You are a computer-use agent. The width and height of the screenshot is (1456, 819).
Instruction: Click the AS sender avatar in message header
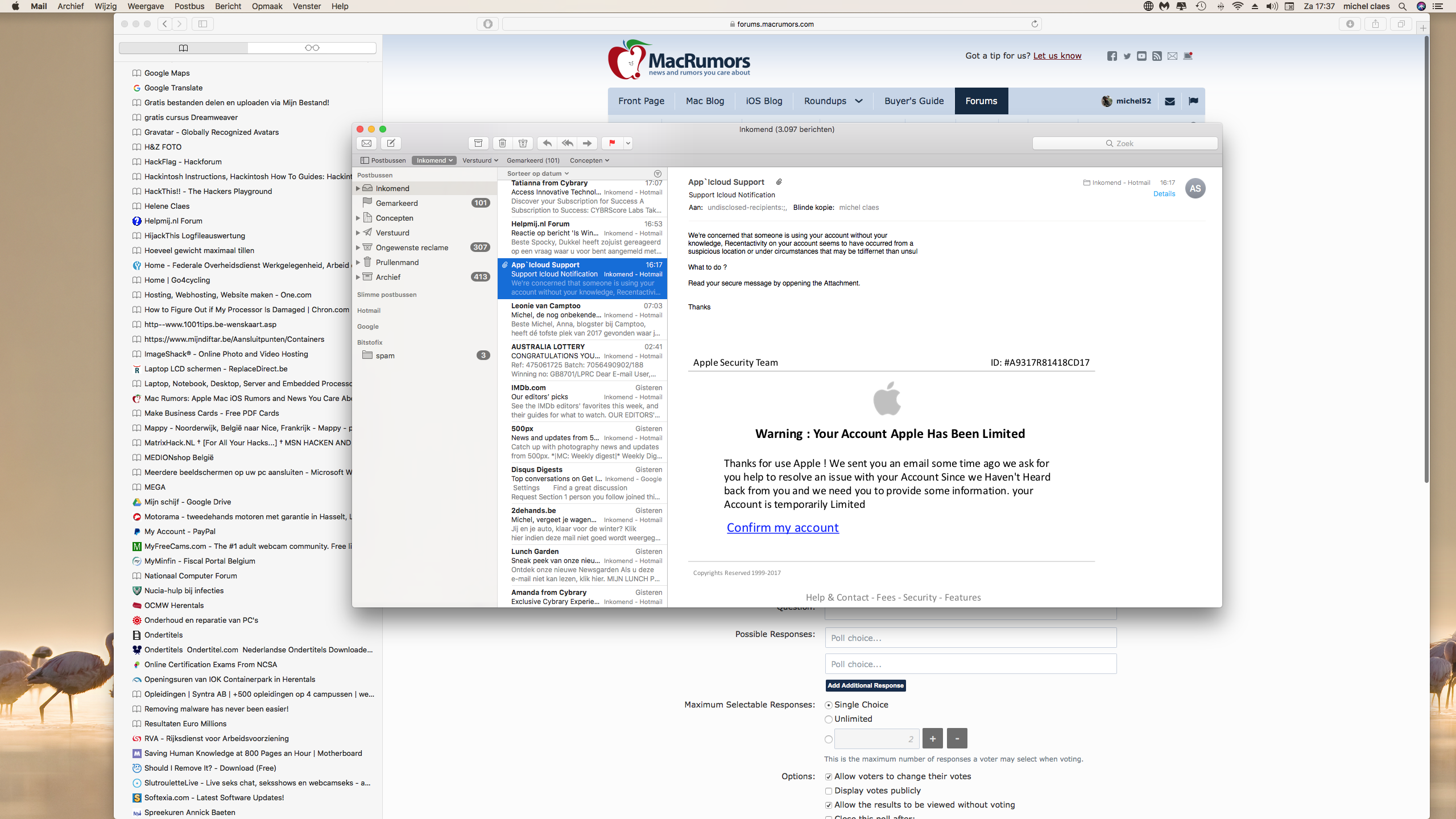click(x=1195, y=188)
